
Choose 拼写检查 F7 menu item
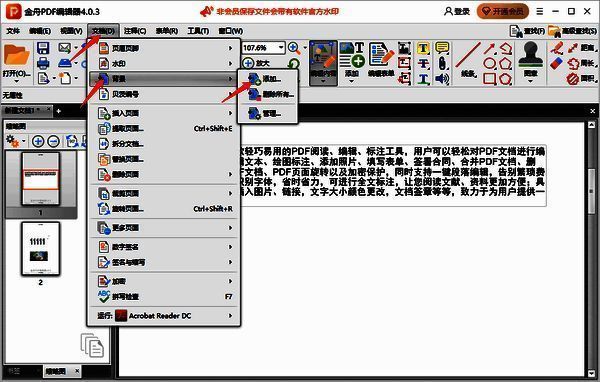point(165,297)
